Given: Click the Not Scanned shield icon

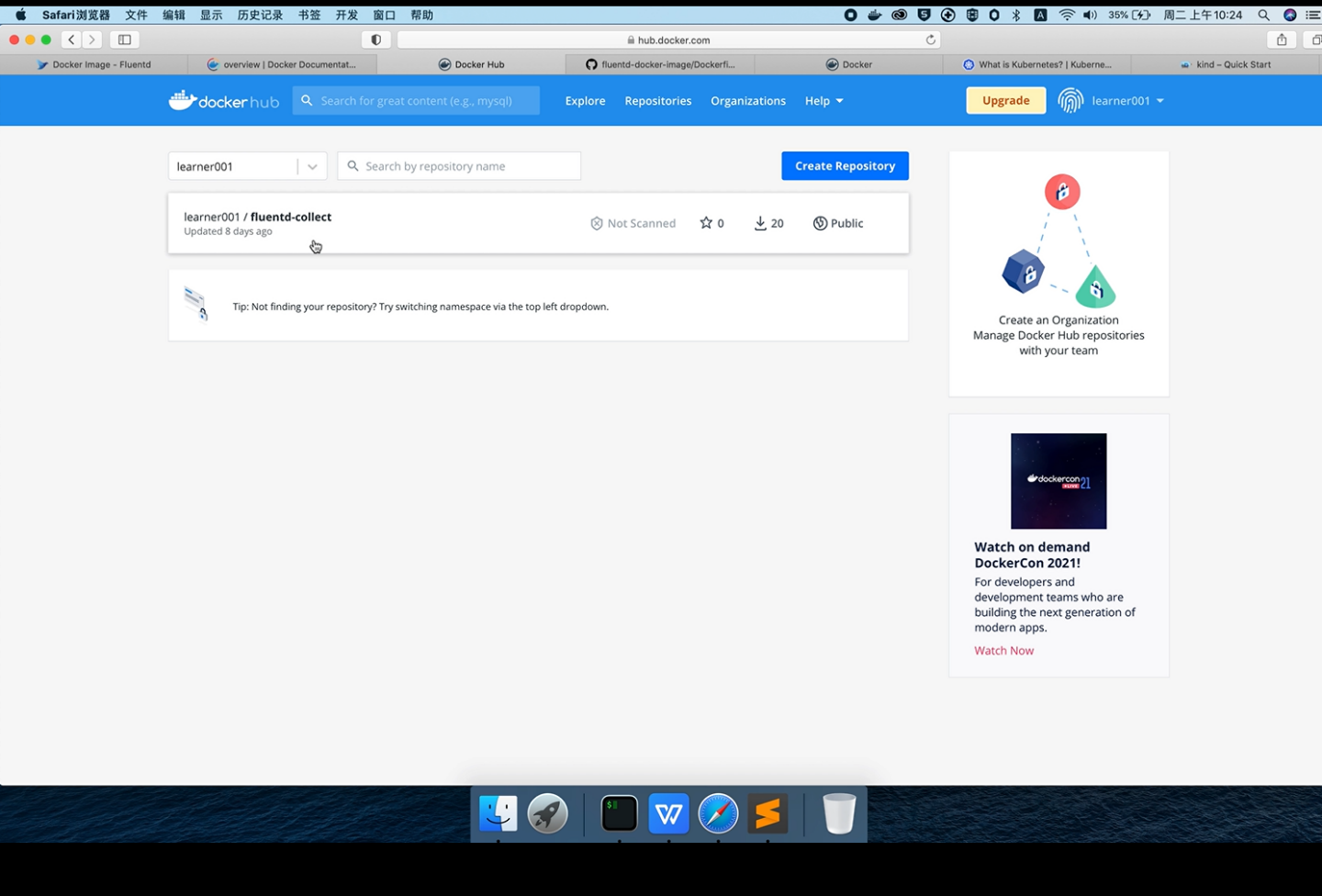Looking at the screenshot, I should coord(597,223).
